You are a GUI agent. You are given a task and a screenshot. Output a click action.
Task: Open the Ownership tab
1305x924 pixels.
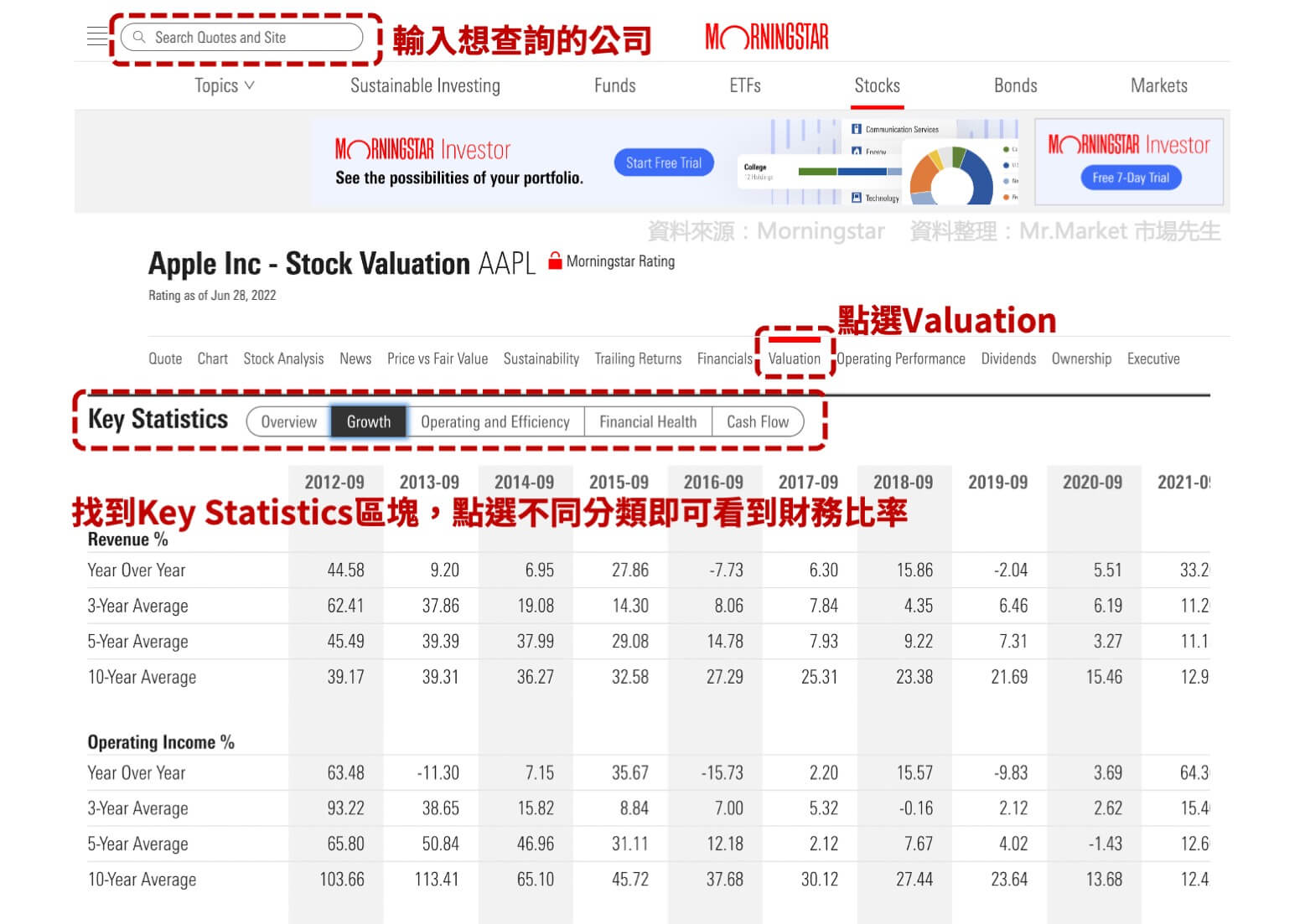click(1081, 359)
